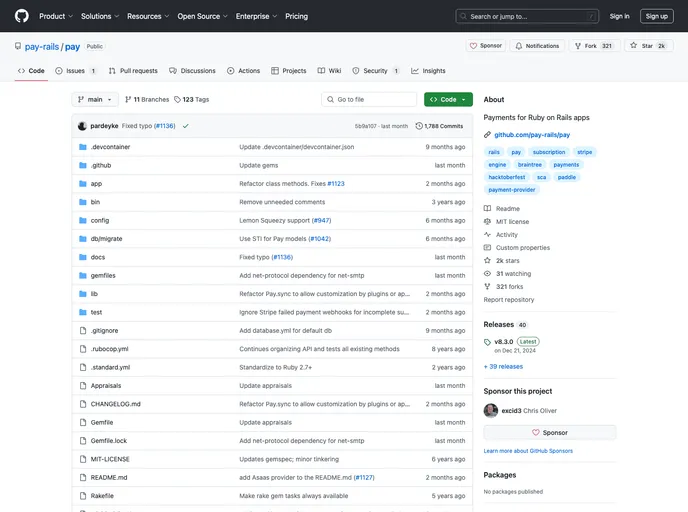
Task: Click the green commit status checkmark
Action: pyautogui.click(x=186, y=126)
